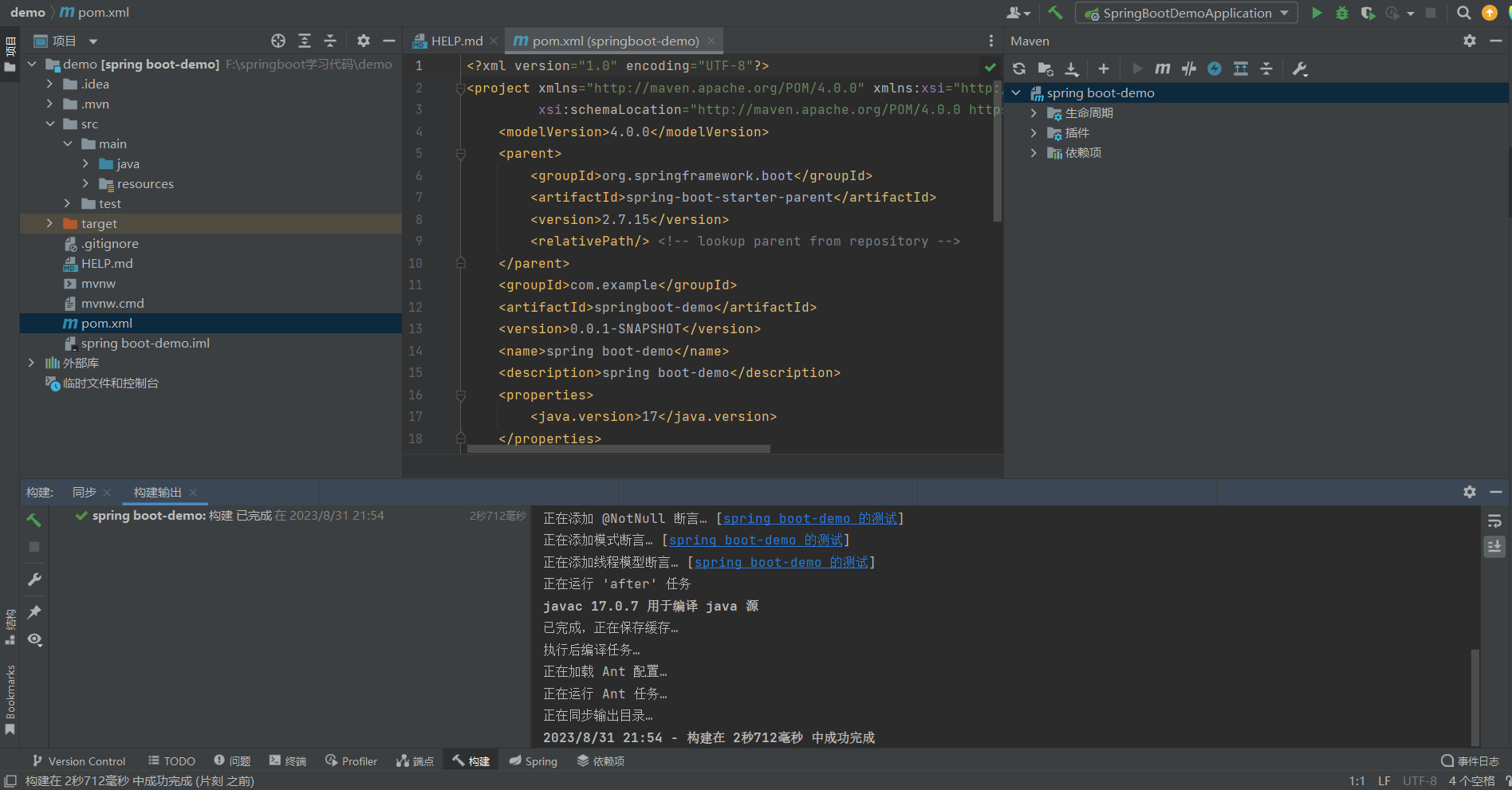Open the user account dropdown
The image size is (1512, 790).
(1018, 13)
